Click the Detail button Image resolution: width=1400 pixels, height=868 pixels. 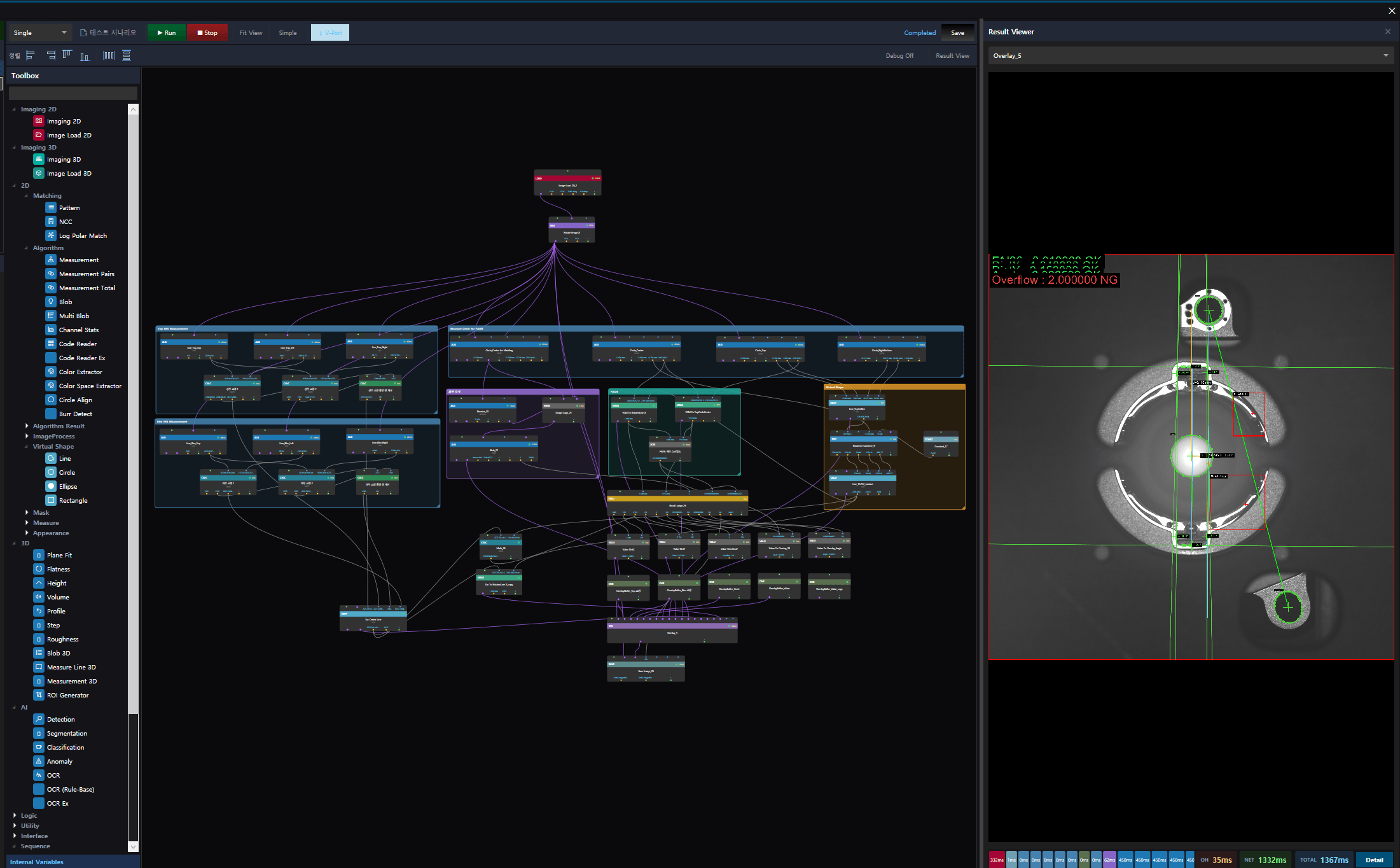coord(1374,860)
